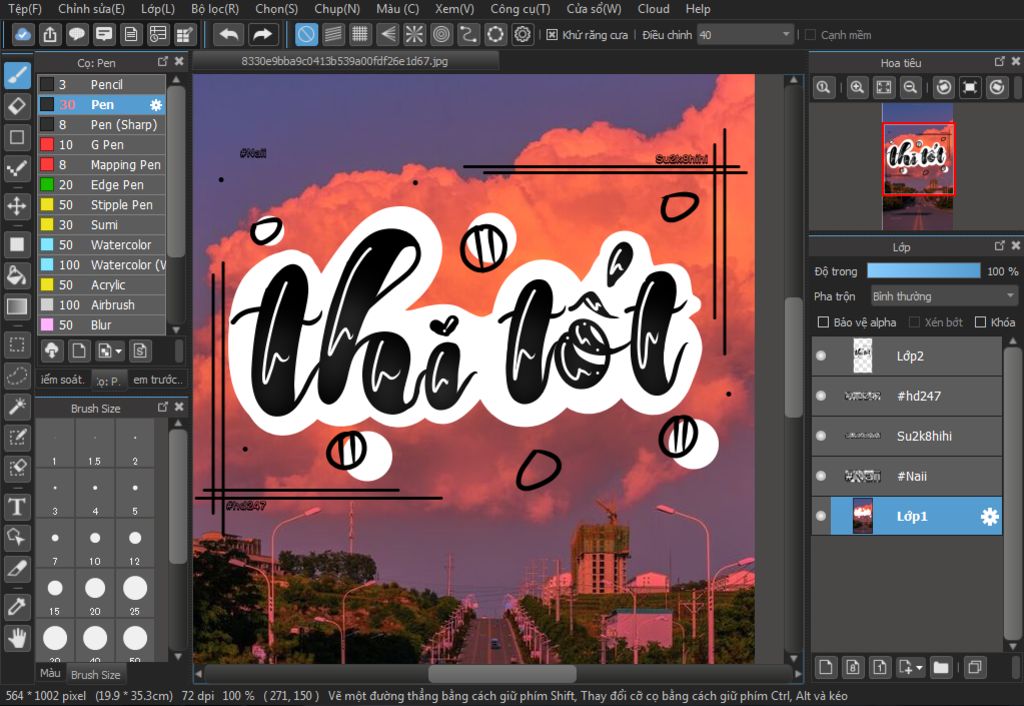Select the Stipple Pen brush
The width and height of the screenshot is (1024, 706).
[101, 205]
